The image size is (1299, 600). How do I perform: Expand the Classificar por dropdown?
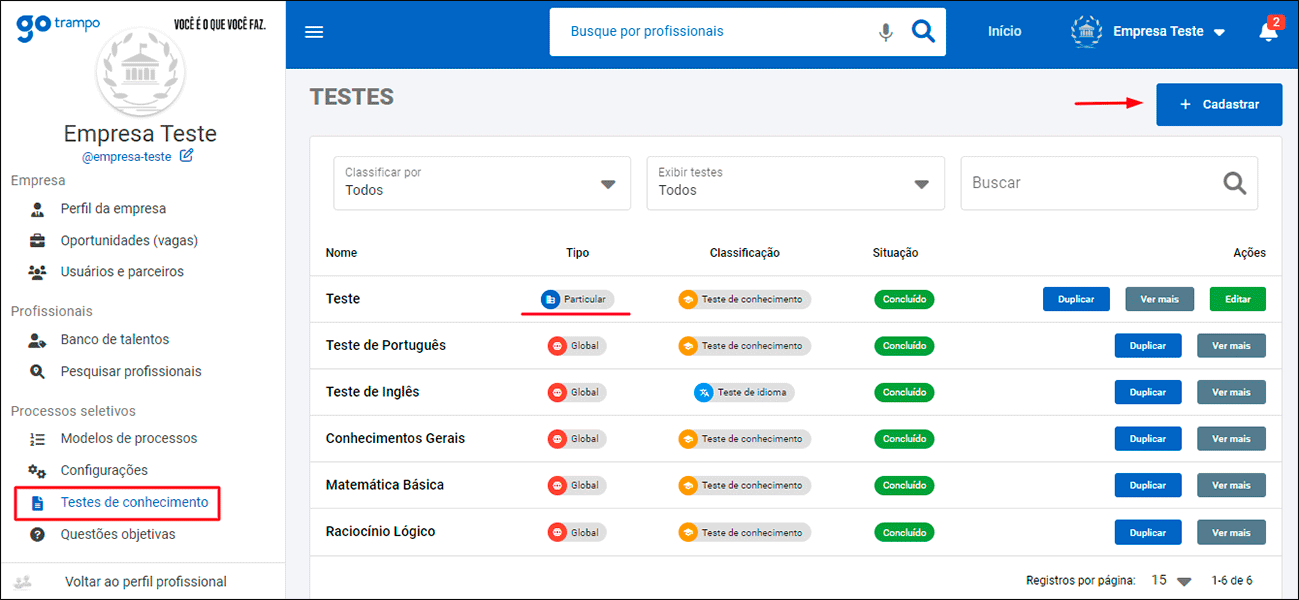click(481, 183)
